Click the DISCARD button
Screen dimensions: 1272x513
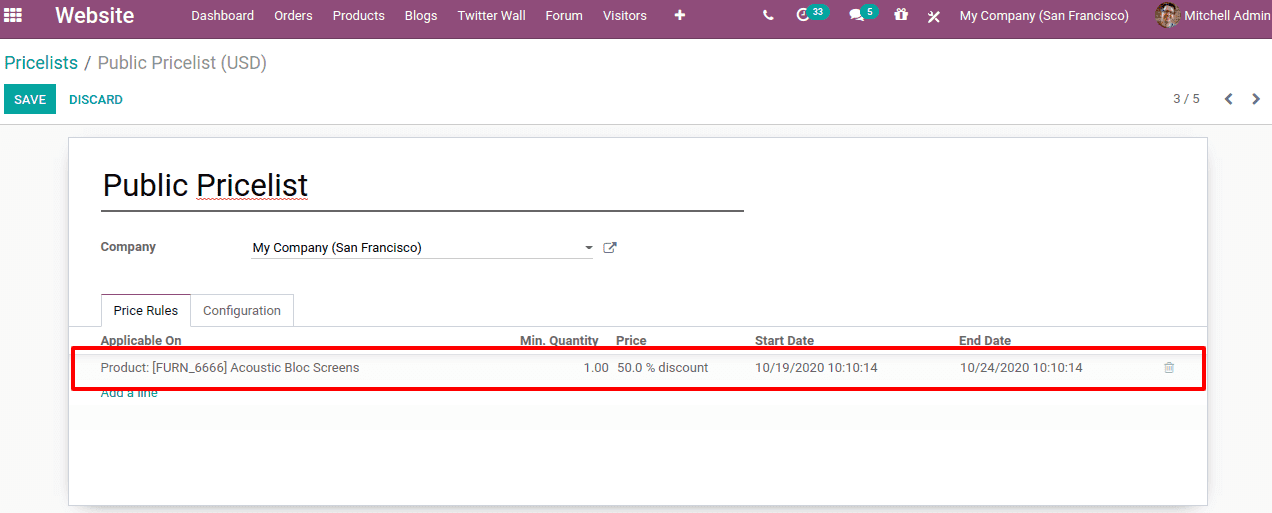(x=96, y=100)
